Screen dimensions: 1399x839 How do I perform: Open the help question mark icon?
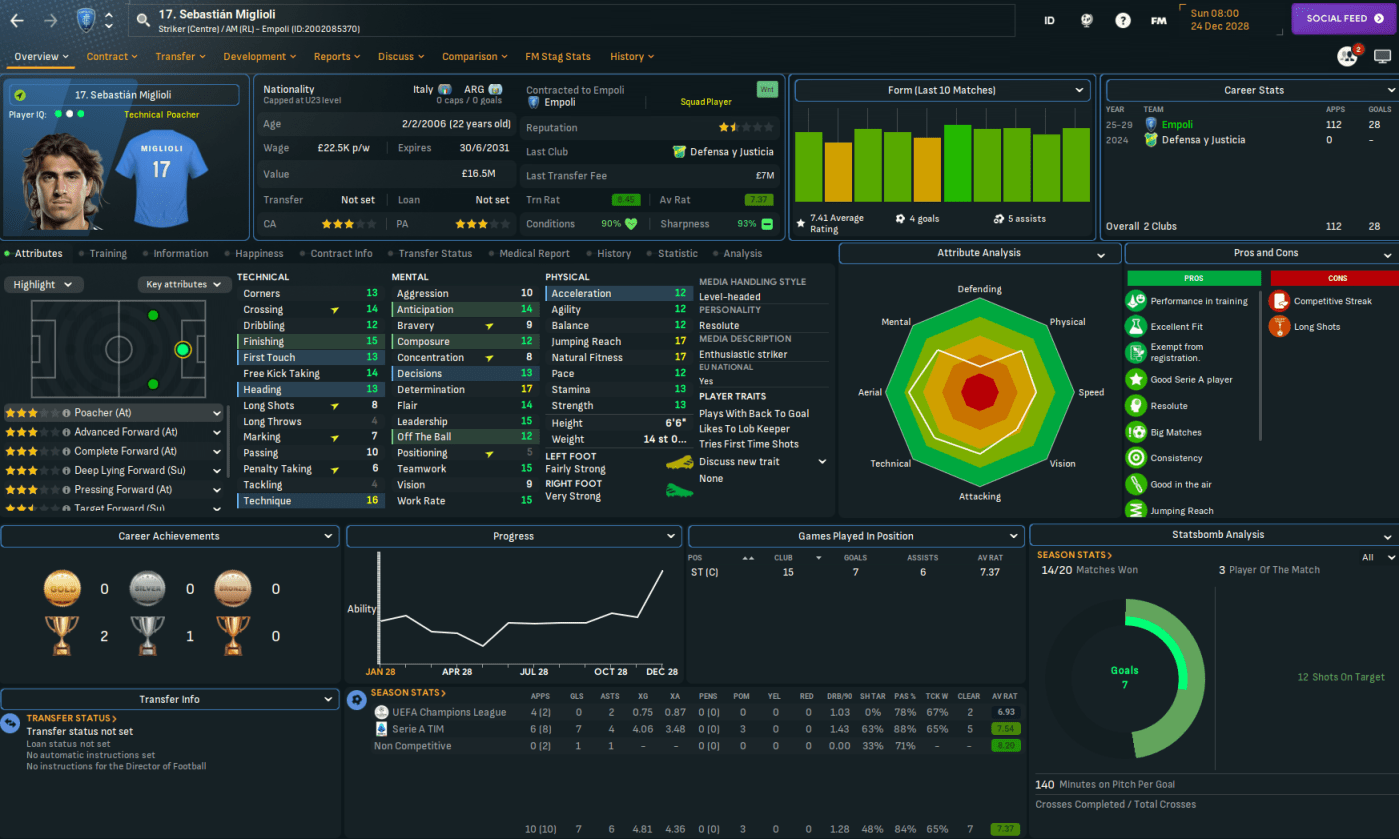[x=1123, y=20]
